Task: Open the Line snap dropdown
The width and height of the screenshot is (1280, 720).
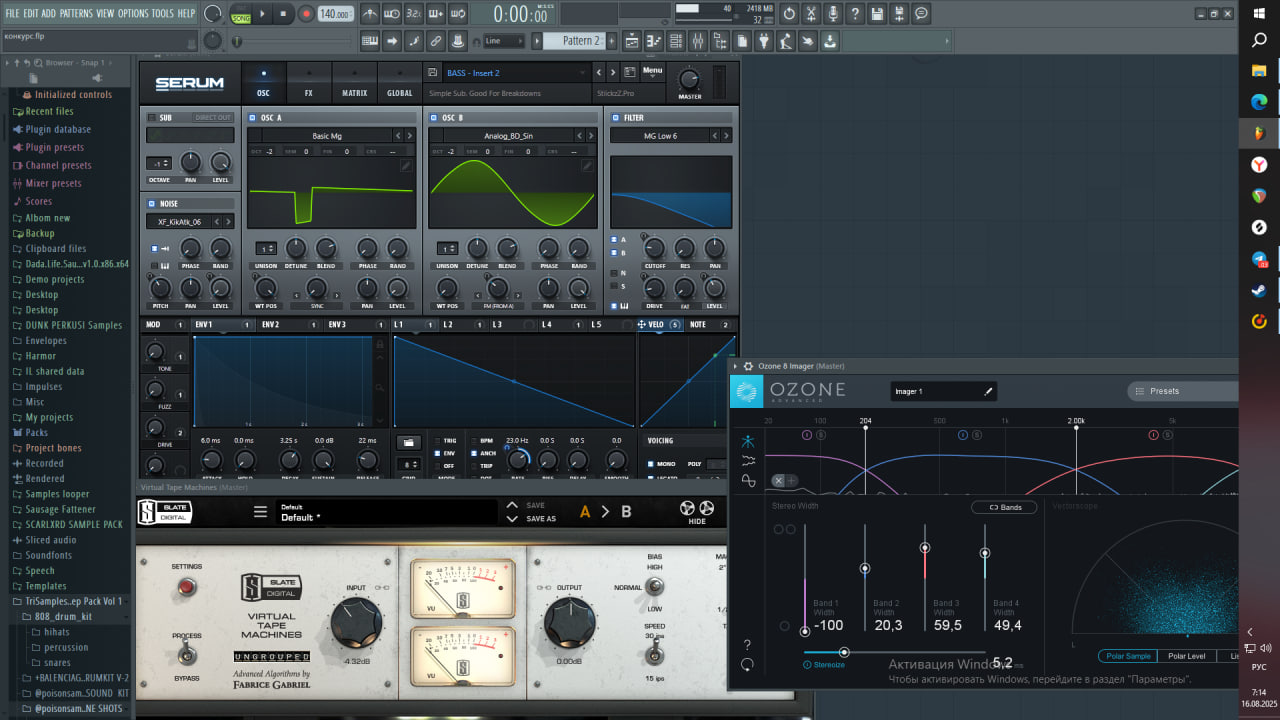Action: coord(505,41)
